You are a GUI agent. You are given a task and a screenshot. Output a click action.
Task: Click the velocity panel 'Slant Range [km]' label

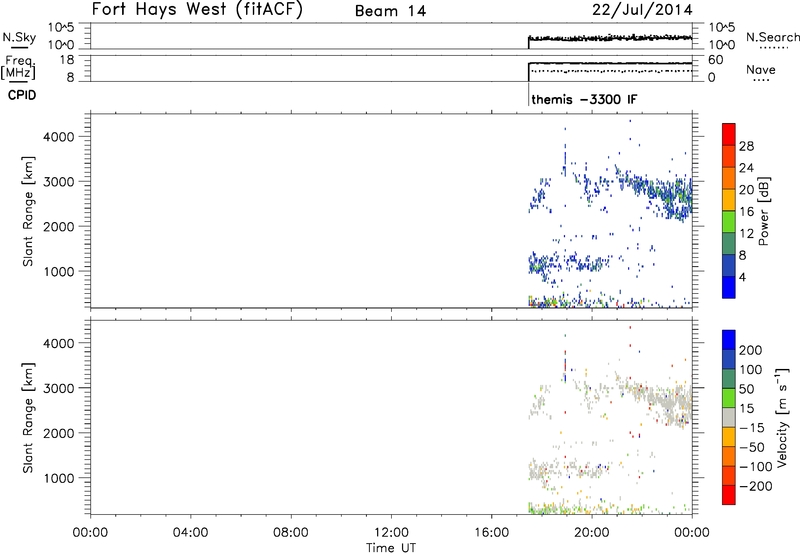coord(28,418)
